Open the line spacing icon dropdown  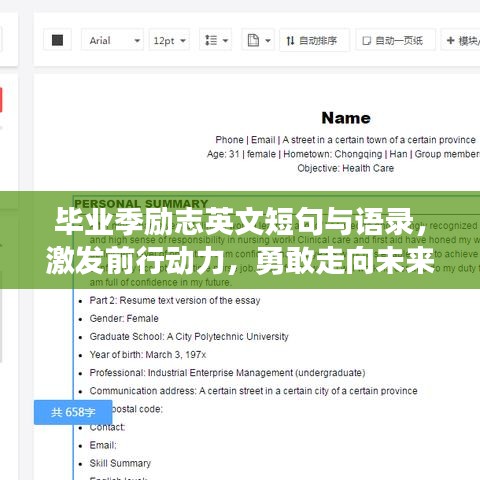point(216,40)
